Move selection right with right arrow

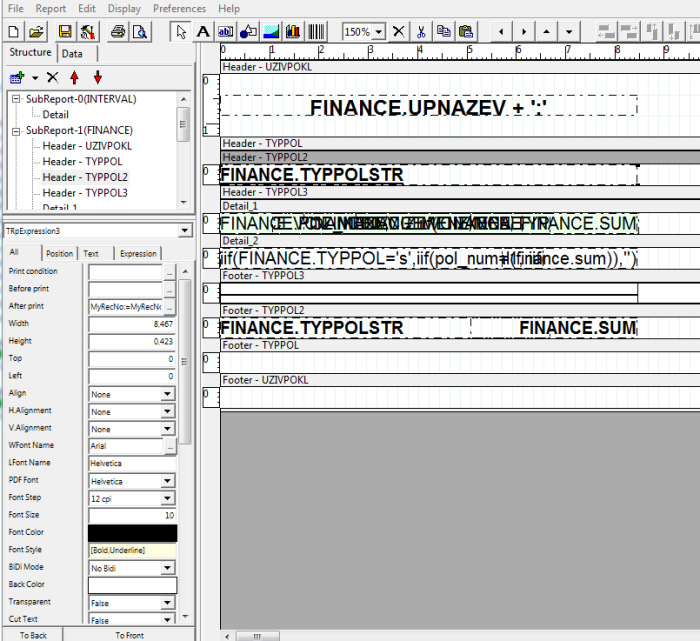tap(524, 32)
